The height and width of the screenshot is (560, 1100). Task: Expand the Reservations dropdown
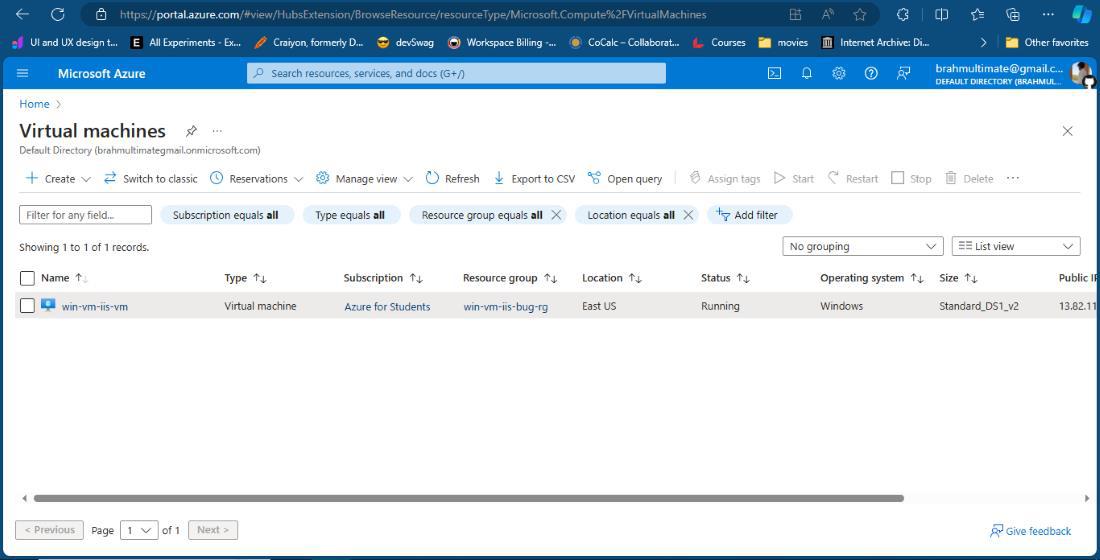(x=298, y=179)
